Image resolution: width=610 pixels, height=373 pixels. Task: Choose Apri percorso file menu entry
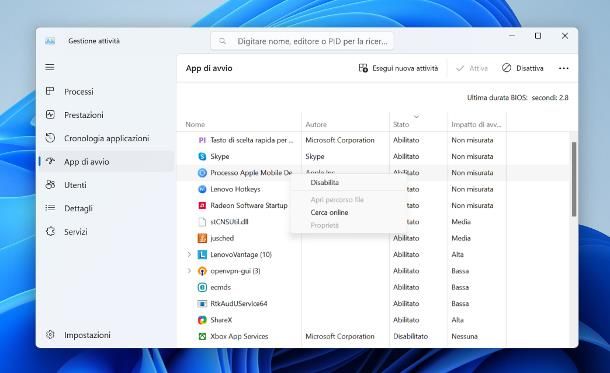[337, 200]
